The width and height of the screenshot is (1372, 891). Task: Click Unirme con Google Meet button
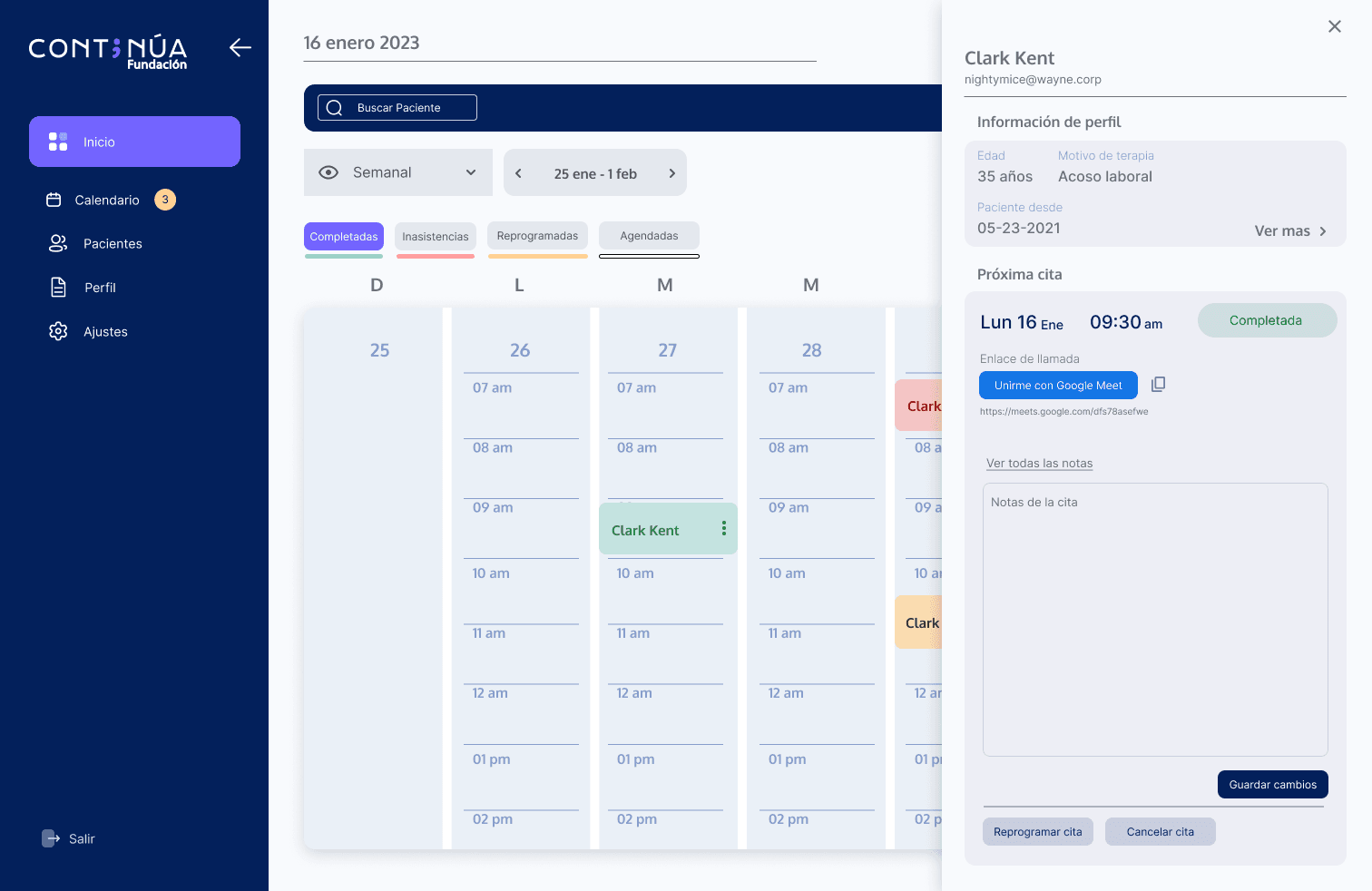tap(1058, 385)
